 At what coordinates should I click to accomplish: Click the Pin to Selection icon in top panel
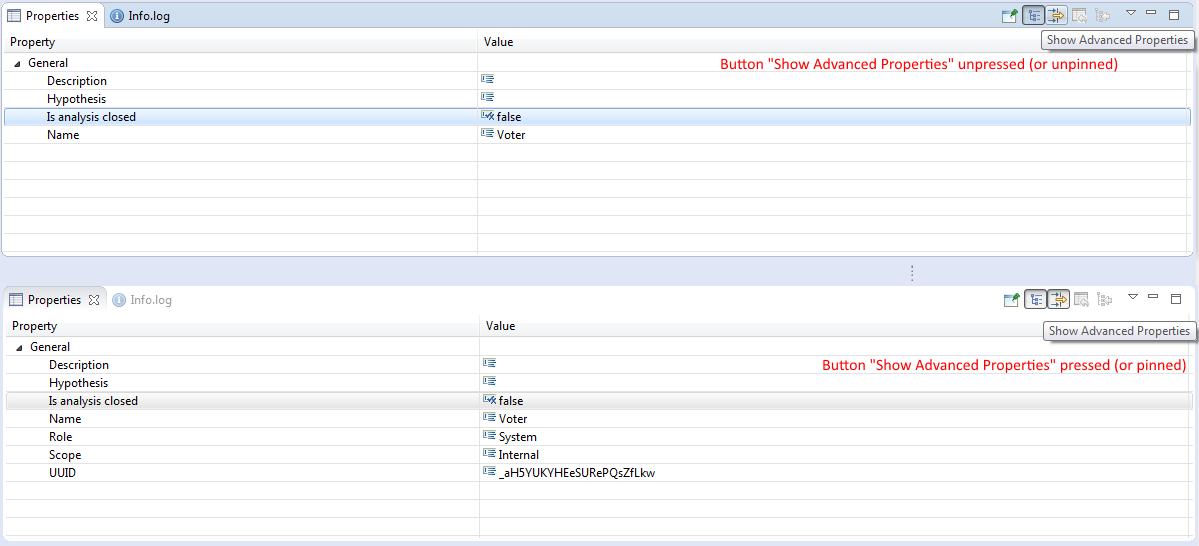pyautogui.click(x=1010, y=15)
